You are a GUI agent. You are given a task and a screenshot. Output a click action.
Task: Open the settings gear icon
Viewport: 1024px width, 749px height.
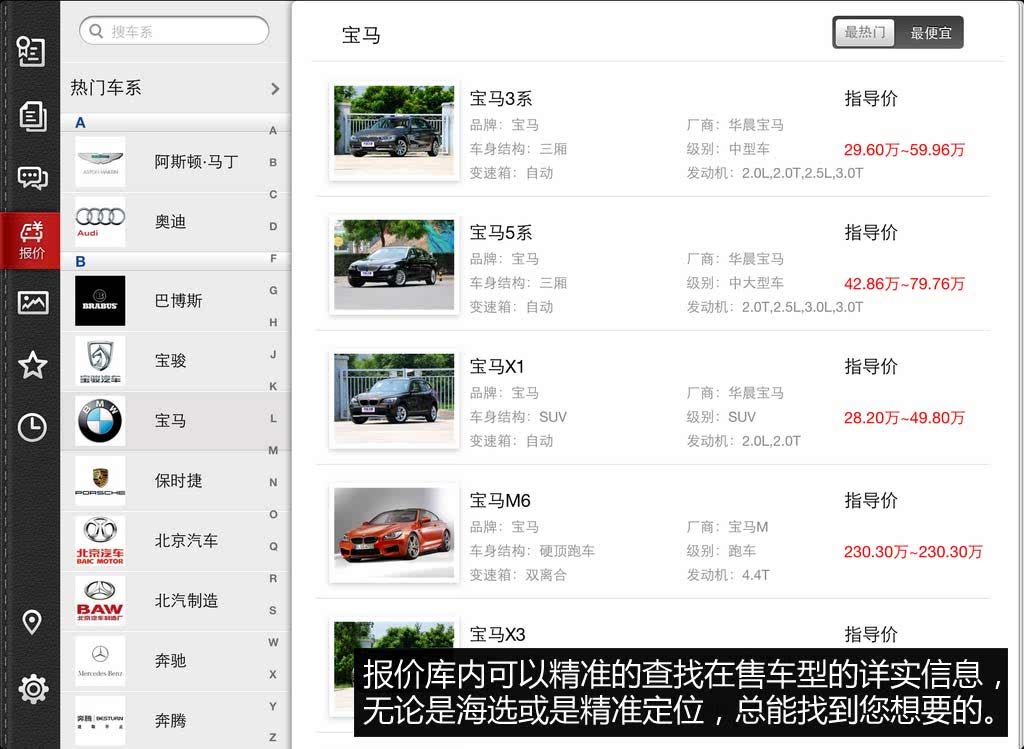[33, 688]
